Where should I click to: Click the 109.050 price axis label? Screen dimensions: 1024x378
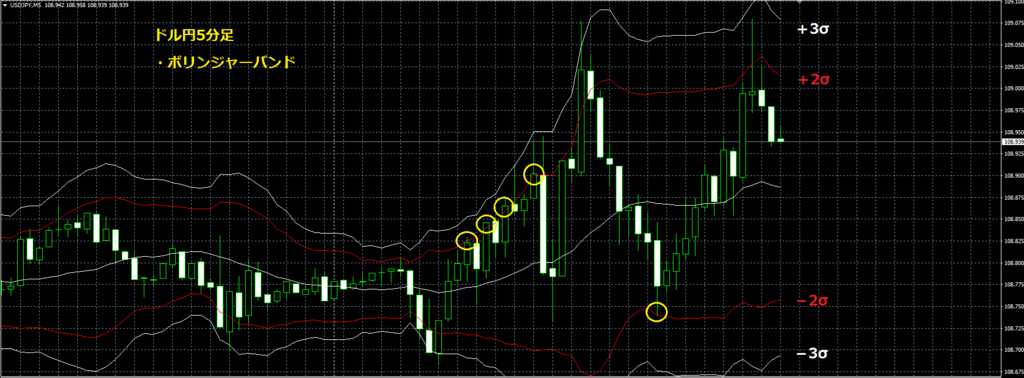tap(1014, 44)
